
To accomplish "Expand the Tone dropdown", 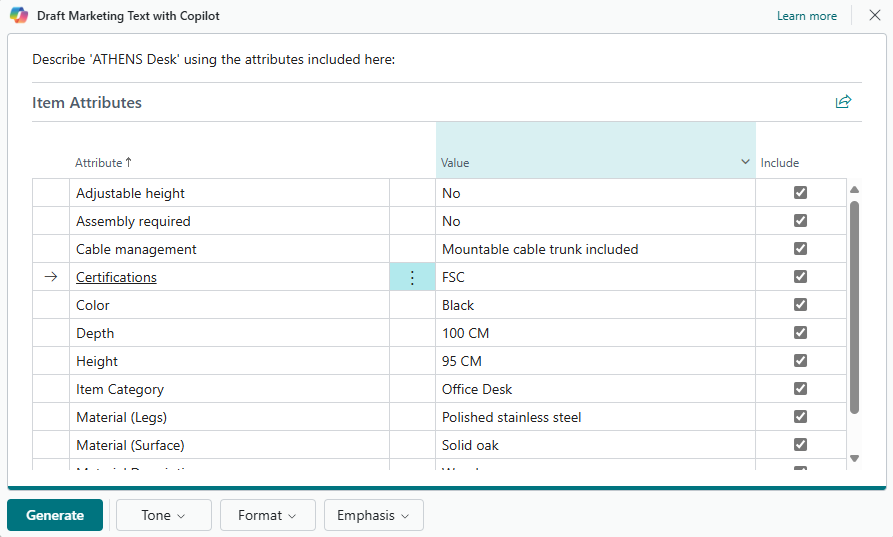I will point(163,515).
